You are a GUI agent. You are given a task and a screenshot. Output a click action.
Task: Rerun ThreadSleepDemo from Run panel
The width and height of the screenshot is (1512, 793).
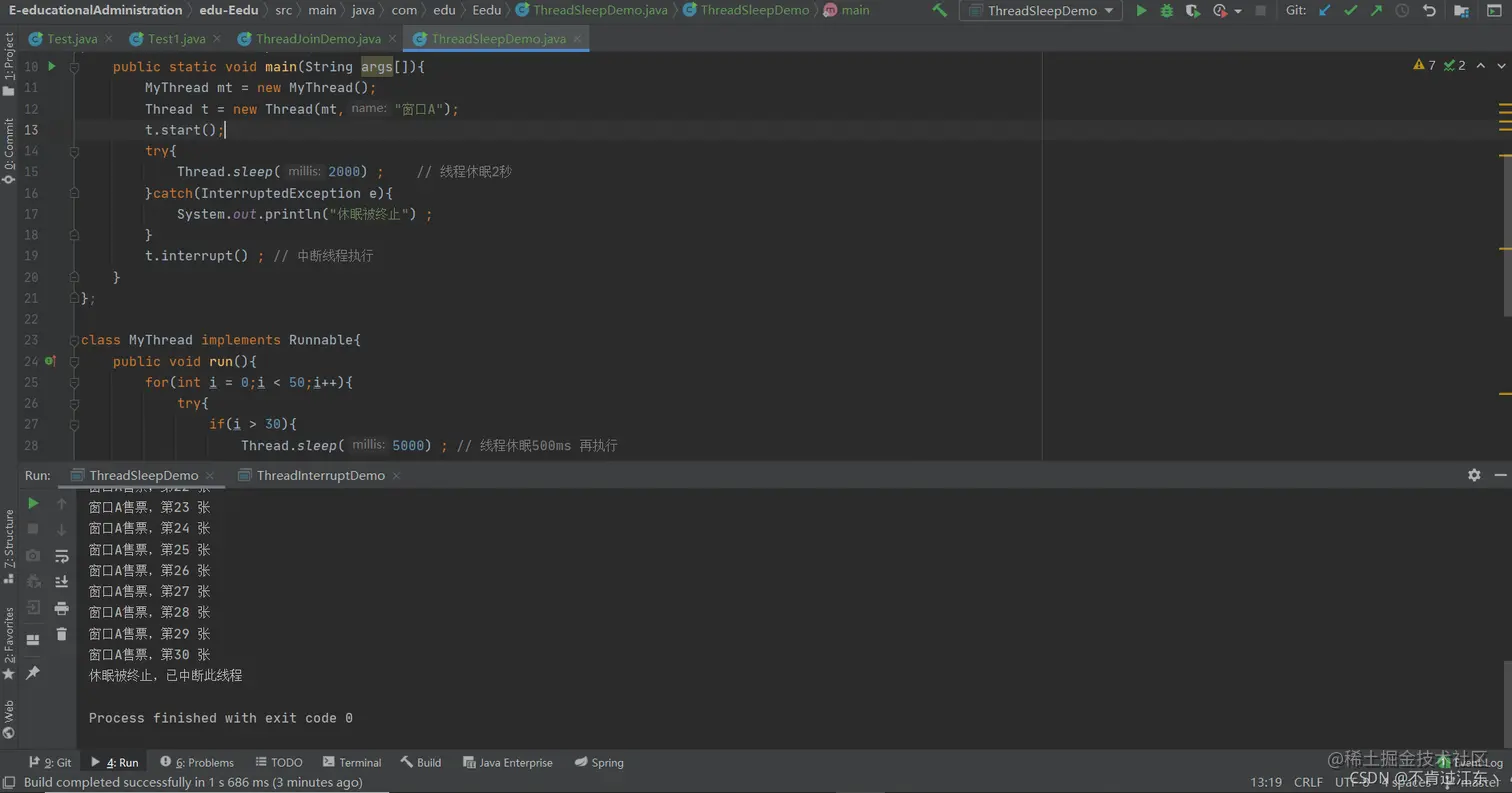coord(33,503)
